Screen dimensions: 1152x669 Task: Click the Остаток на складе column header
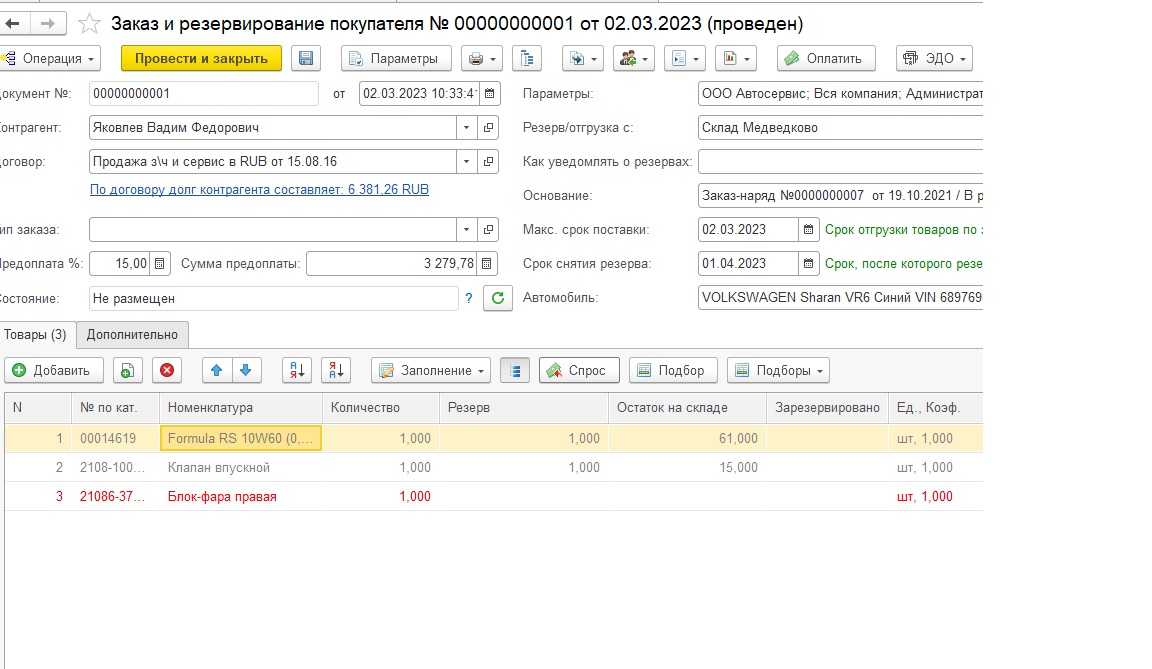pos(687,408)
